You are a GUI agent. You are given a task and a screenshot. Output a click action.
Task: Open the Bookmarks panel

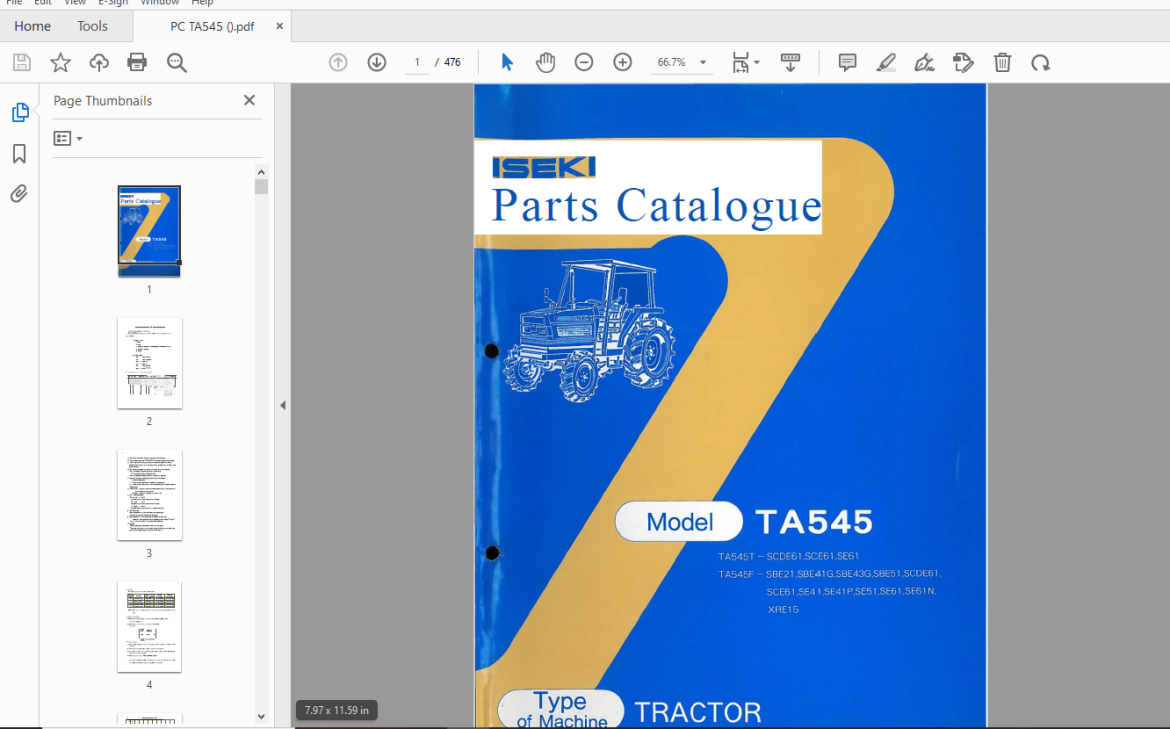tap(19, 154)
